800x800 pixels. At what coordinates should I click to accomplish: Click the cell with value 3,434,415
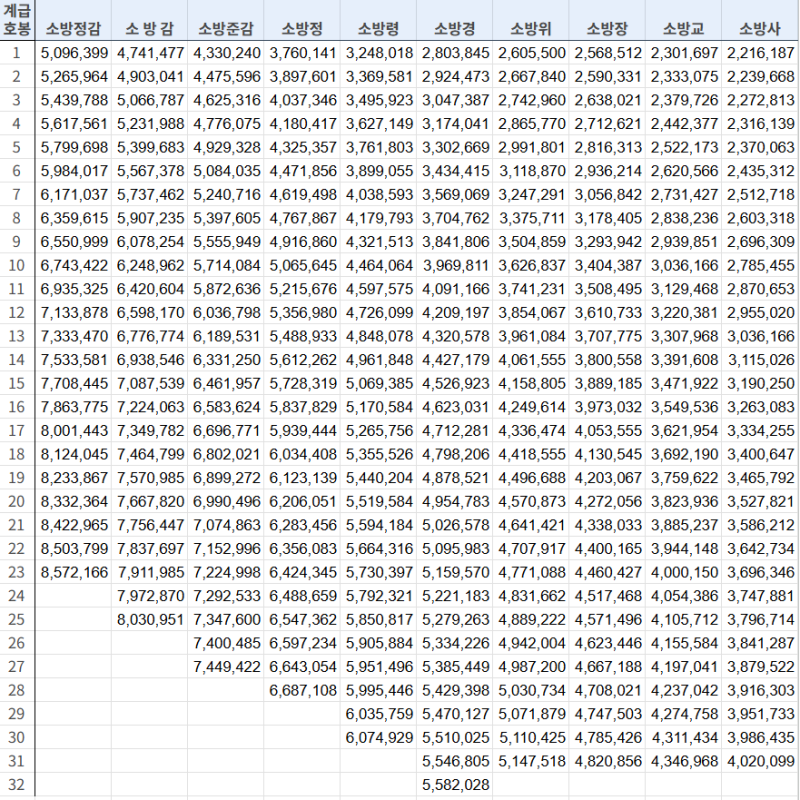(x=455, y=171)
